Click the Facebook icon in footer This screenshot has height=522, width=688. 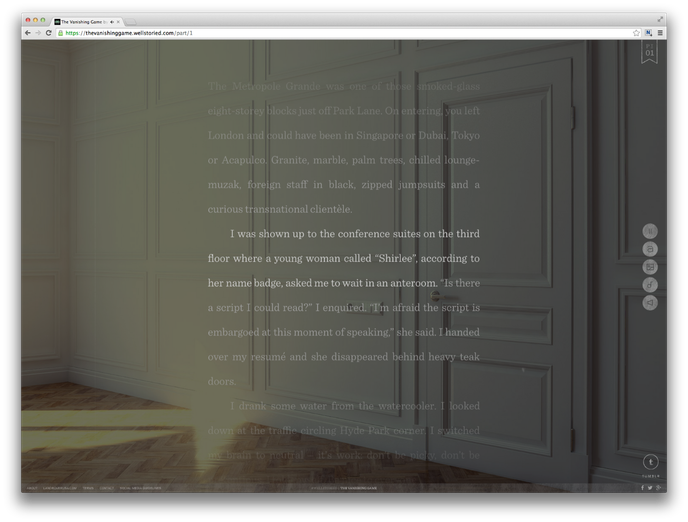point(642,487)
